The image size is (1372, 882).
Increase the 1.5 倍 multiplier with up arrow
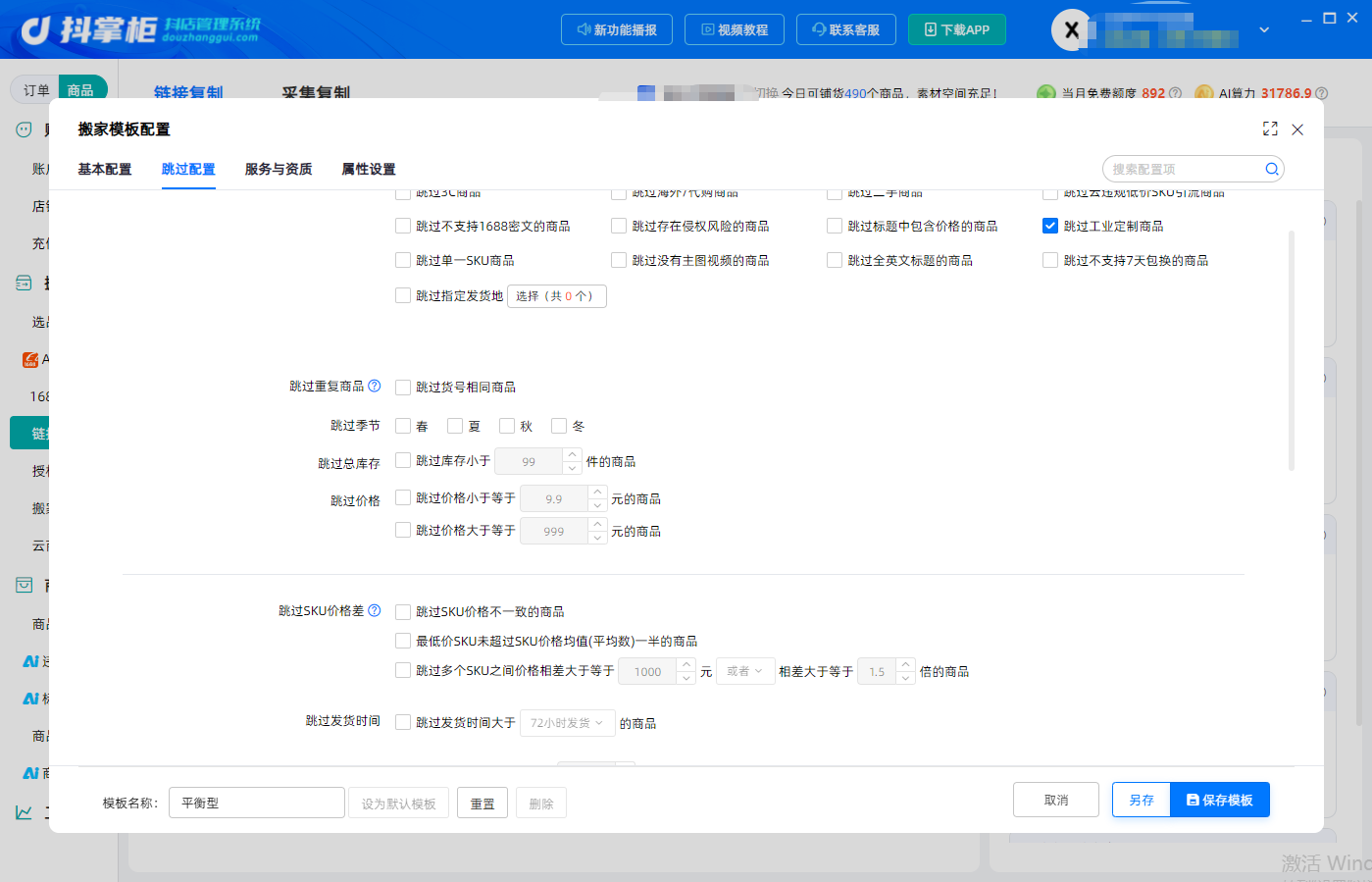click(x=906, y=664)
